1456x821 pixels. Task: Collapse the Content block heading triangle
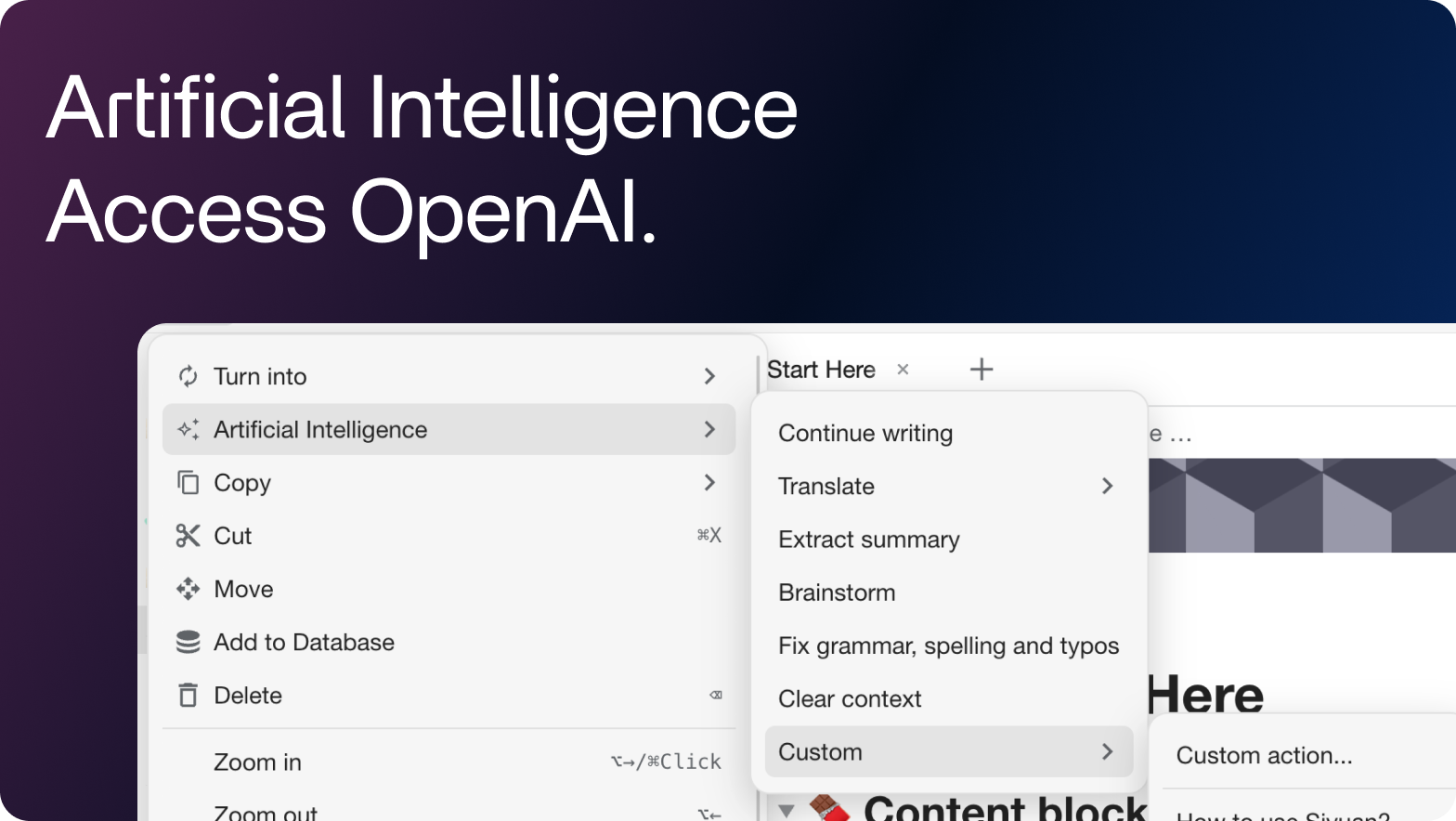(786, 810)
